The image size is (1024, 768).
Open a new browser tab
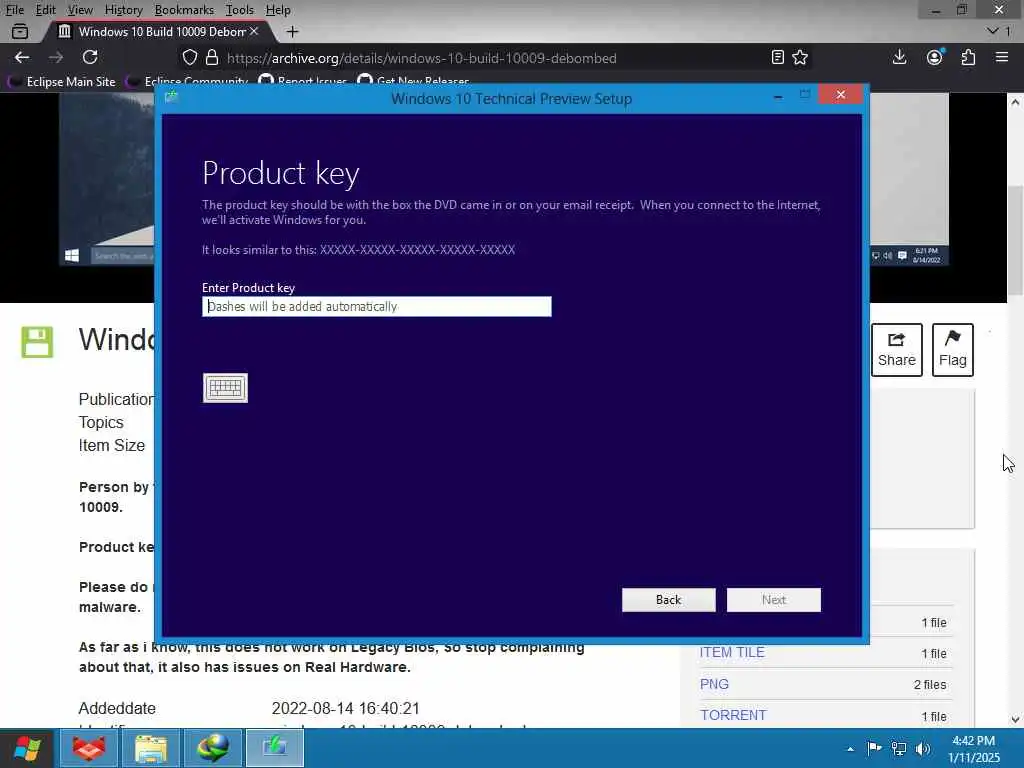tap(293, 31)
